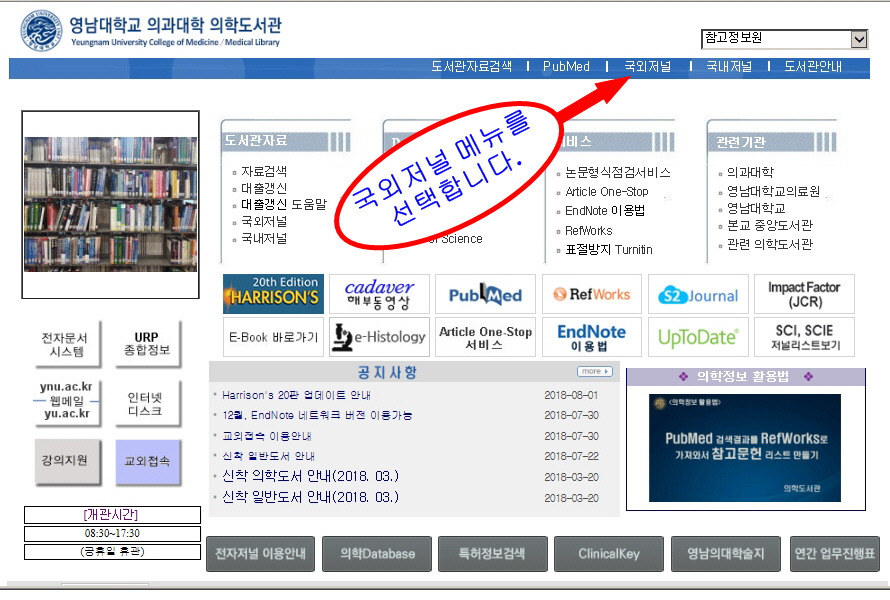Open EndNote 이용법 banner
Image resolution: width=890 pixels, height=600 pixels.
[591, 337]
